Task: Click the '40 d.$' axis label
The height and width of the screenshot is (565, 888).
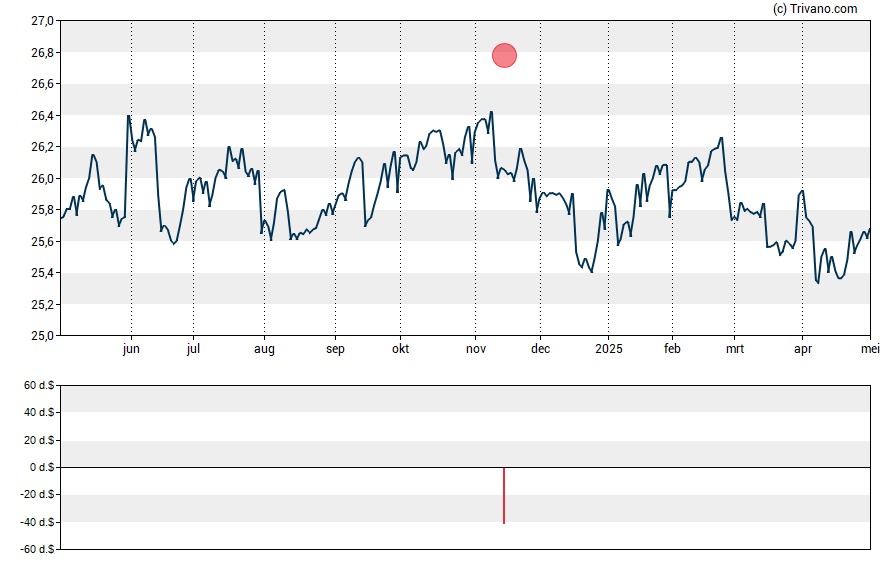Action: [x=39, y=413]
